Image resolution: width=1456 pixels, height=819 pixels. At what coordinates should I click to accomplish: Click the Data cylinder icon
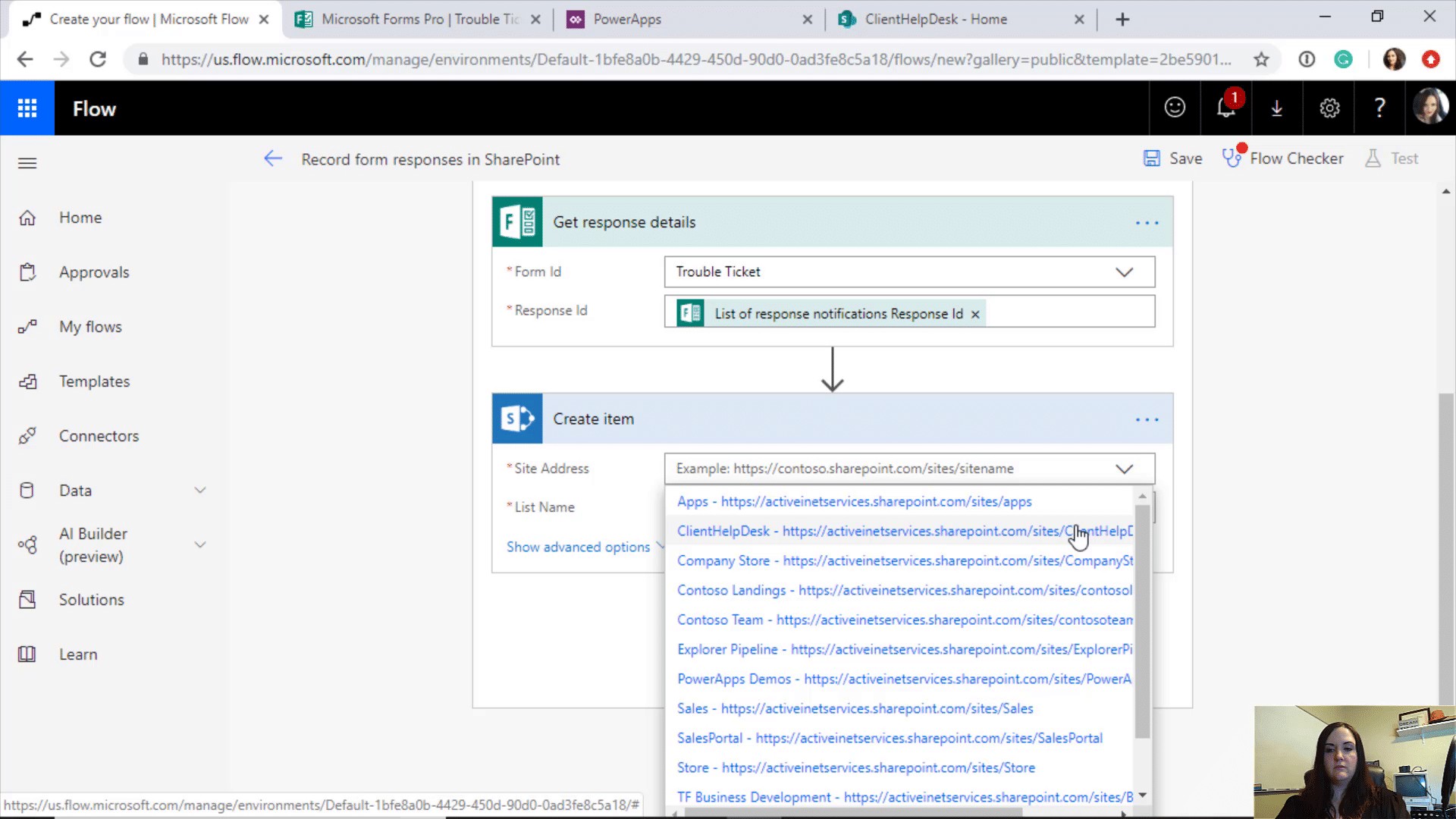(x=27, y=491)
